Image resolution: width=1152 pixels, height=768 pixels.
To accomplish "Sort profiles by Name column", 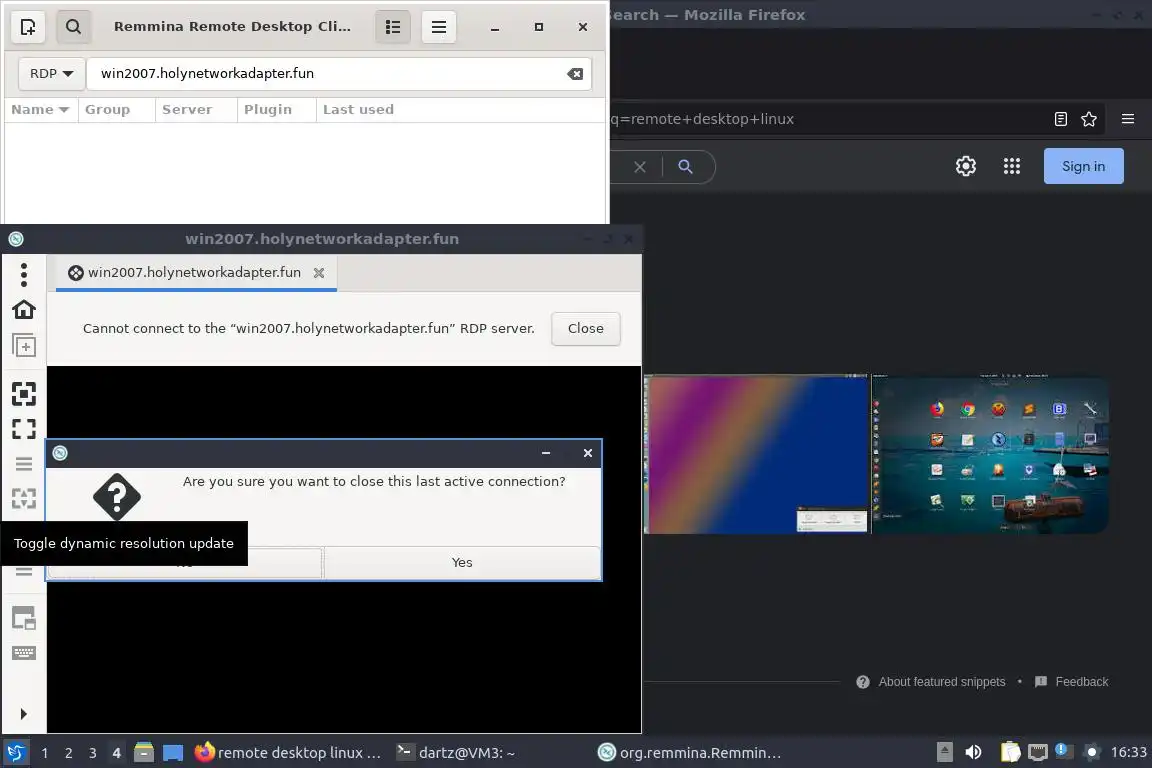I will [40, 110].
